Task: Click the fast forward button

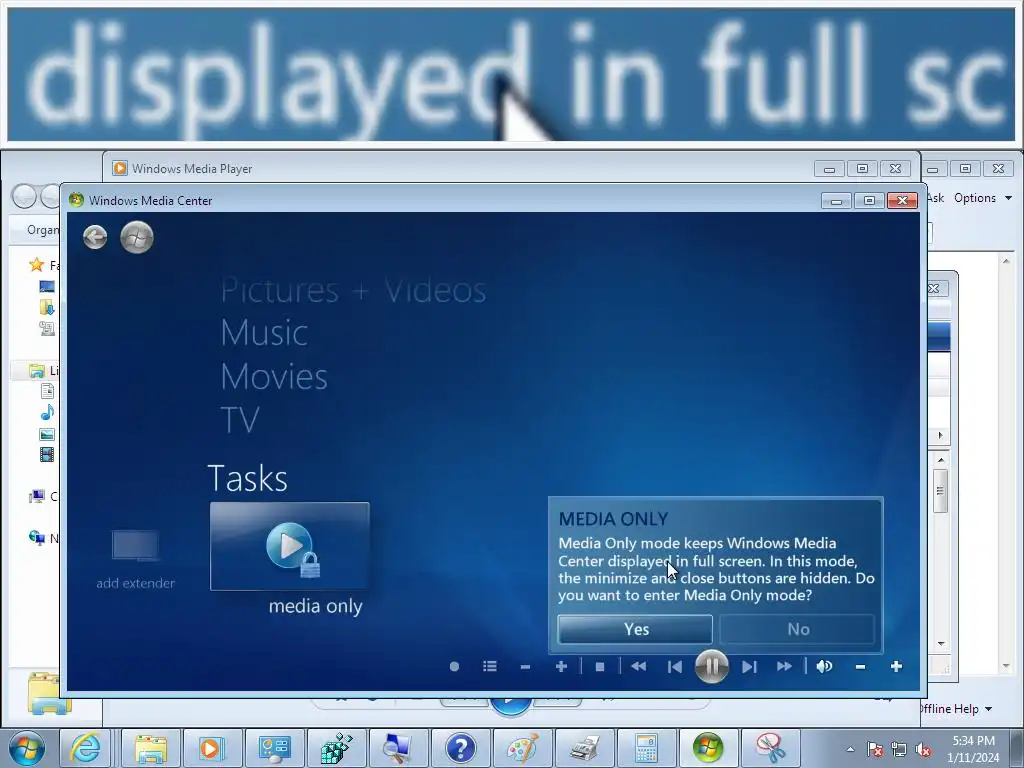Action: pos(784,666)
